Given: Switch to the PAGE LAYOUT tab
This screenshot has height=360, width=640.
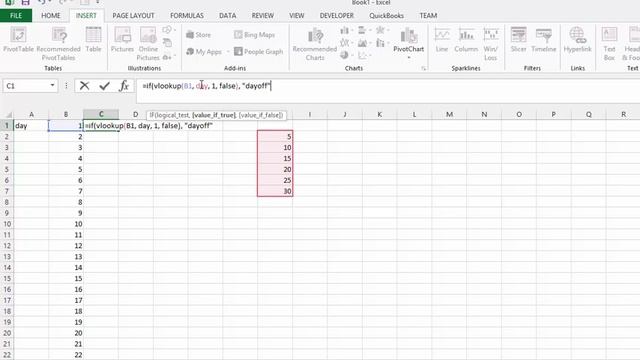Looking at the screenshot, I should coord(133,16).
